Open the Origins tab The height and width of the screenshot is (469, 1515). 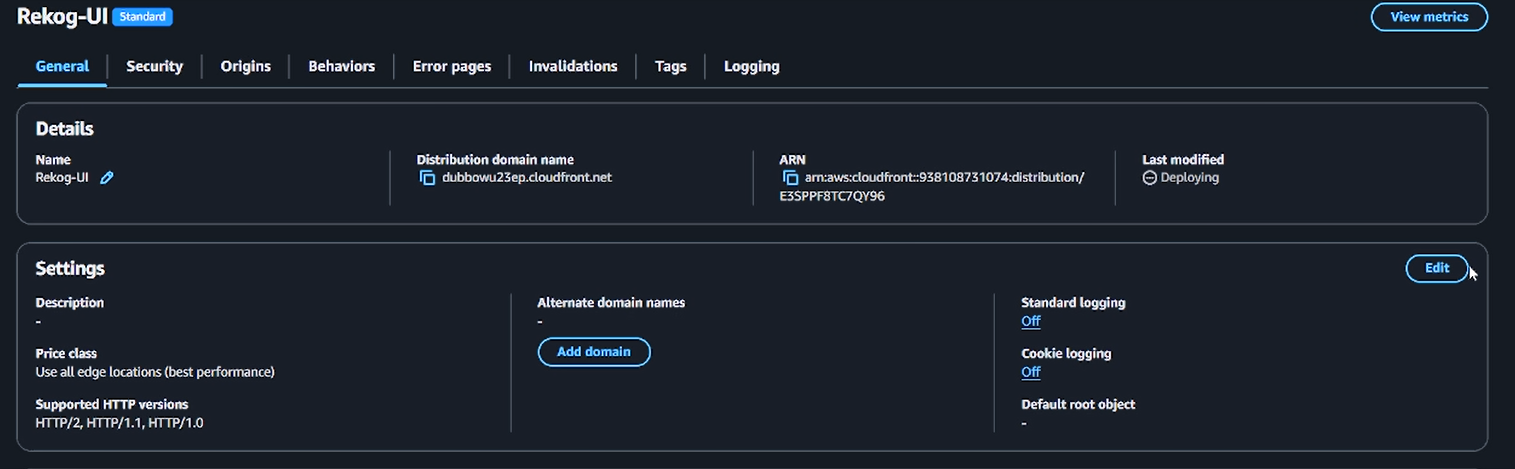click(x=246, y=66)
